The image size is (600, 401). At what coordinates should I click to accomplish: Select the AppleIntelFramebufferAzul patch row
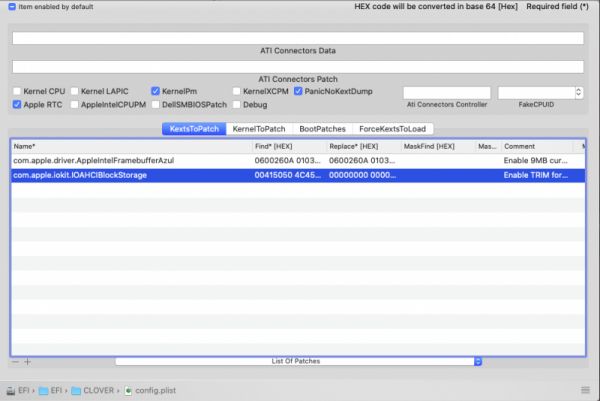click(298, 161)
